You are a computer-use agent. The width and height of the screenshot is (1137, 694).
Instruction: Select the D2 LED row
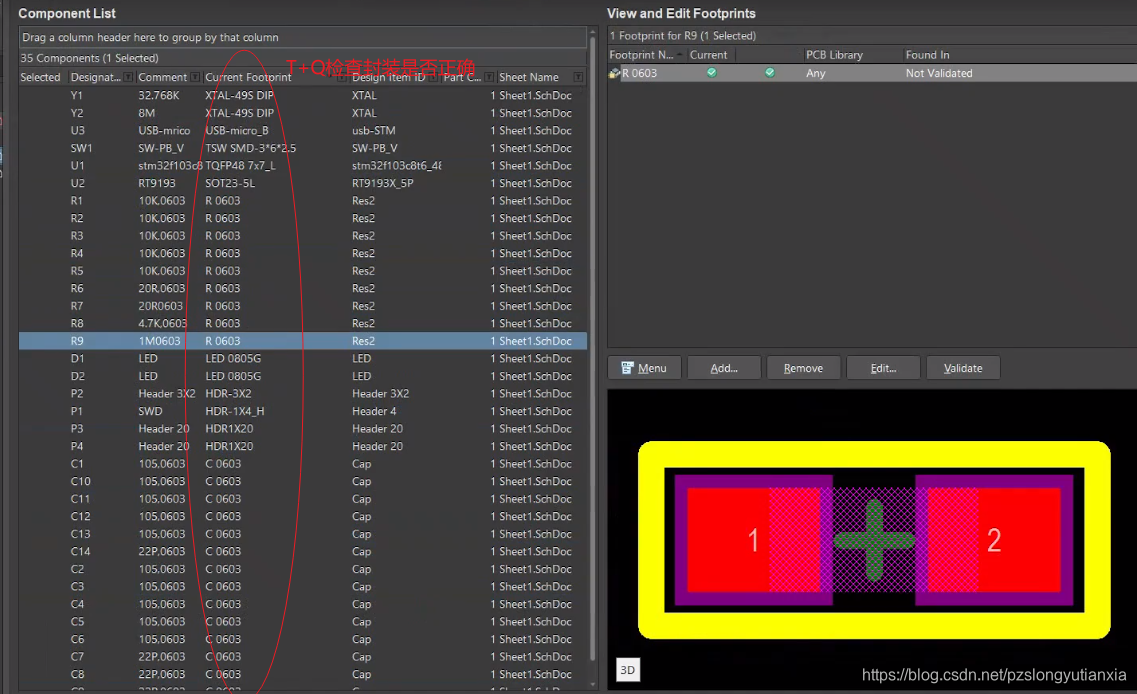pos(302,376)
